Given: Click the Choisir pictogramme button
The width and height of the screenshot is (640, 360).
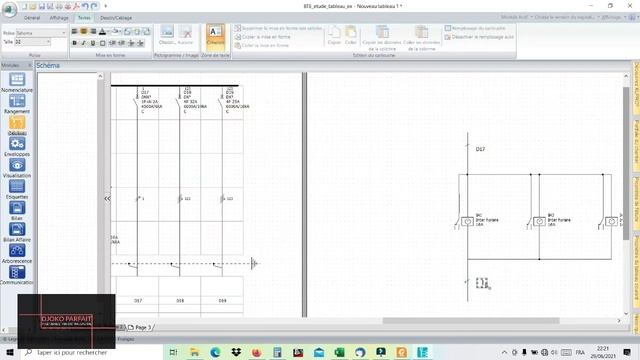Looking at the screenshot, I should tap(167, 35).
